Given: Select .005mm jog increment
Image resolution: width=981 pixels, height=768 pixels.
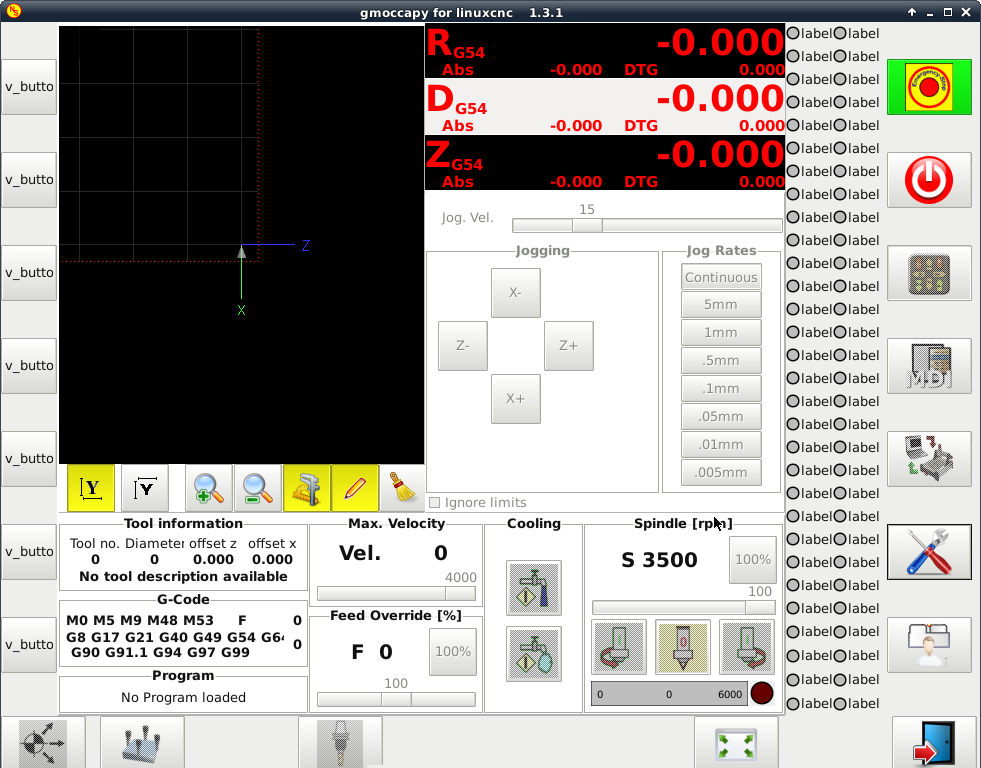Looking at the screenshot, I should tap(721, 473).
